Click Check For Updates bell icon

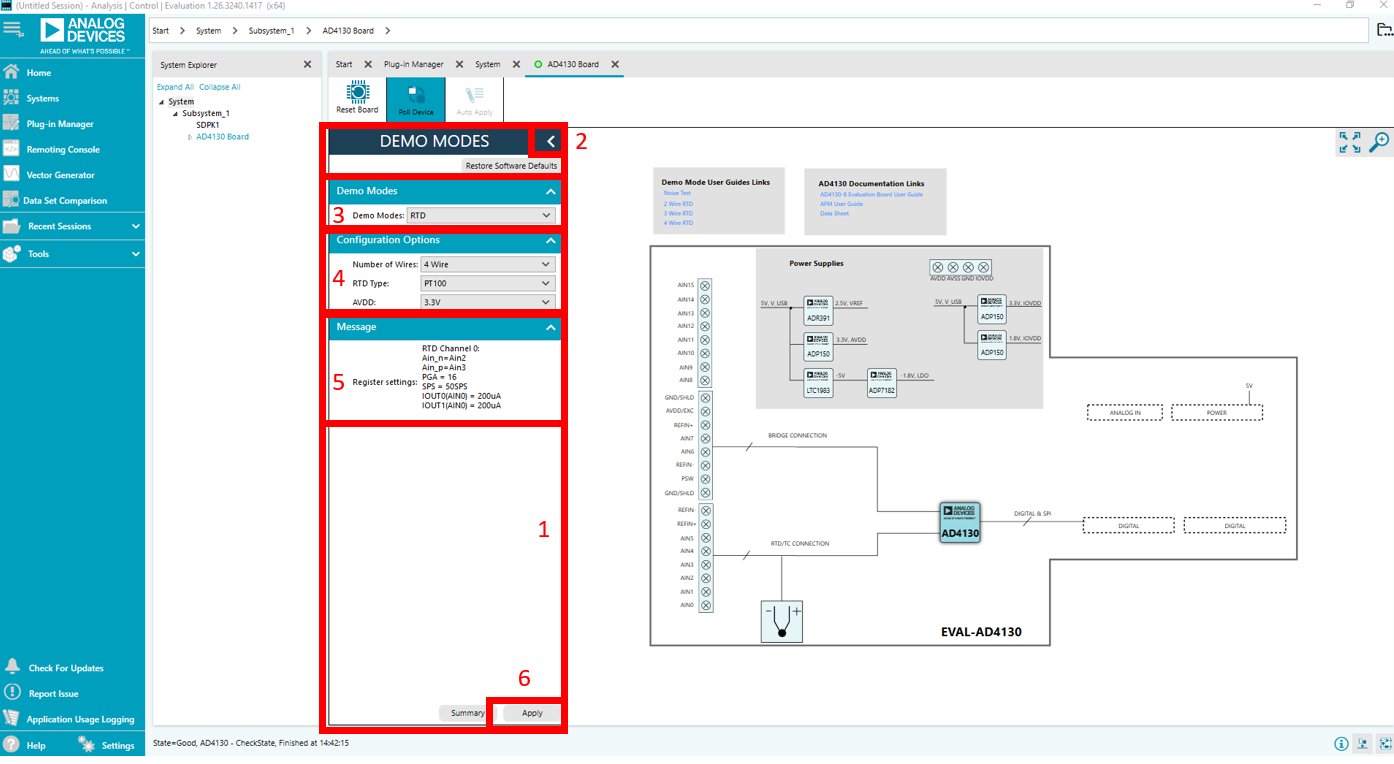click(12, 667)
